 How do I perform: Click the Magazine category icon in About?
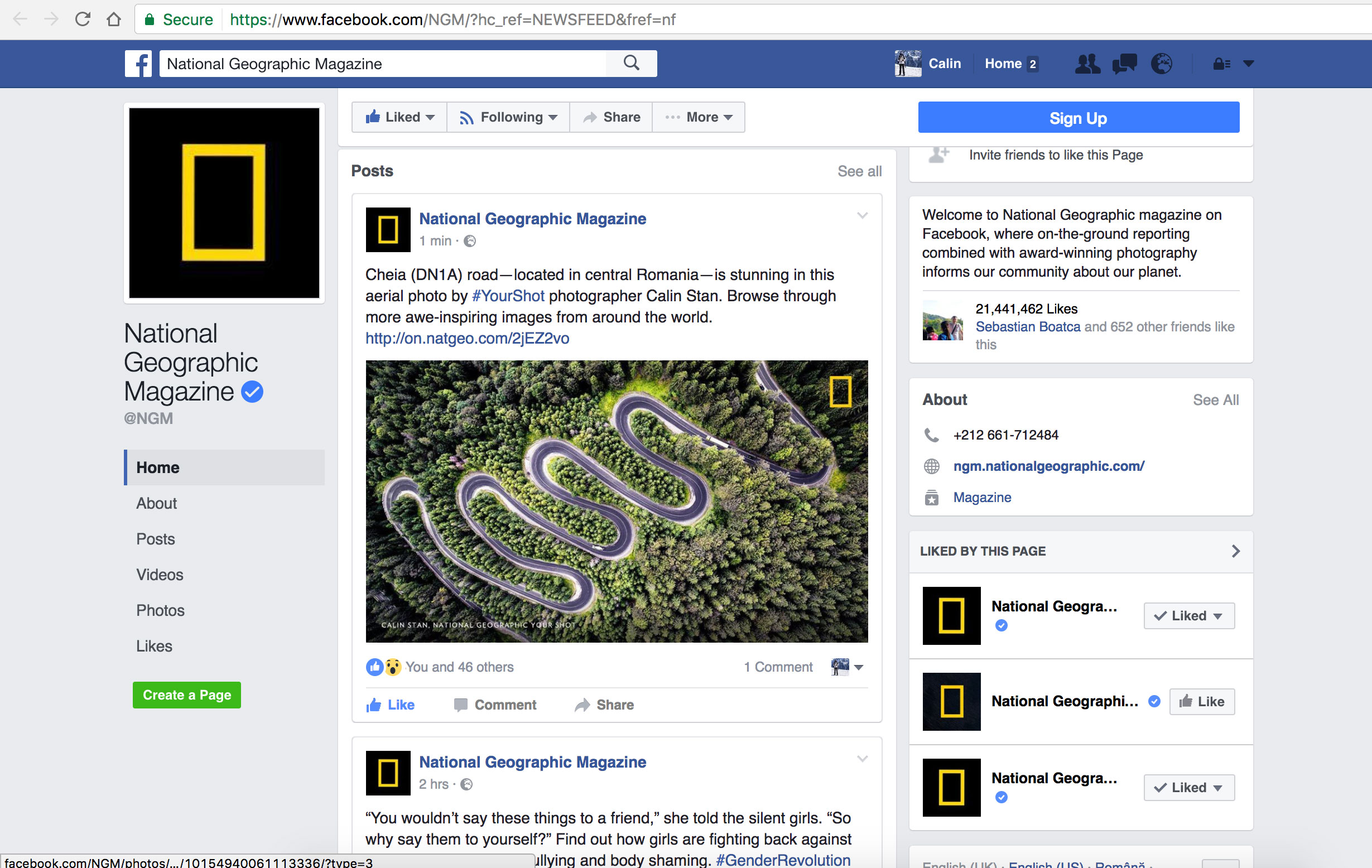[x=931, y=498]
